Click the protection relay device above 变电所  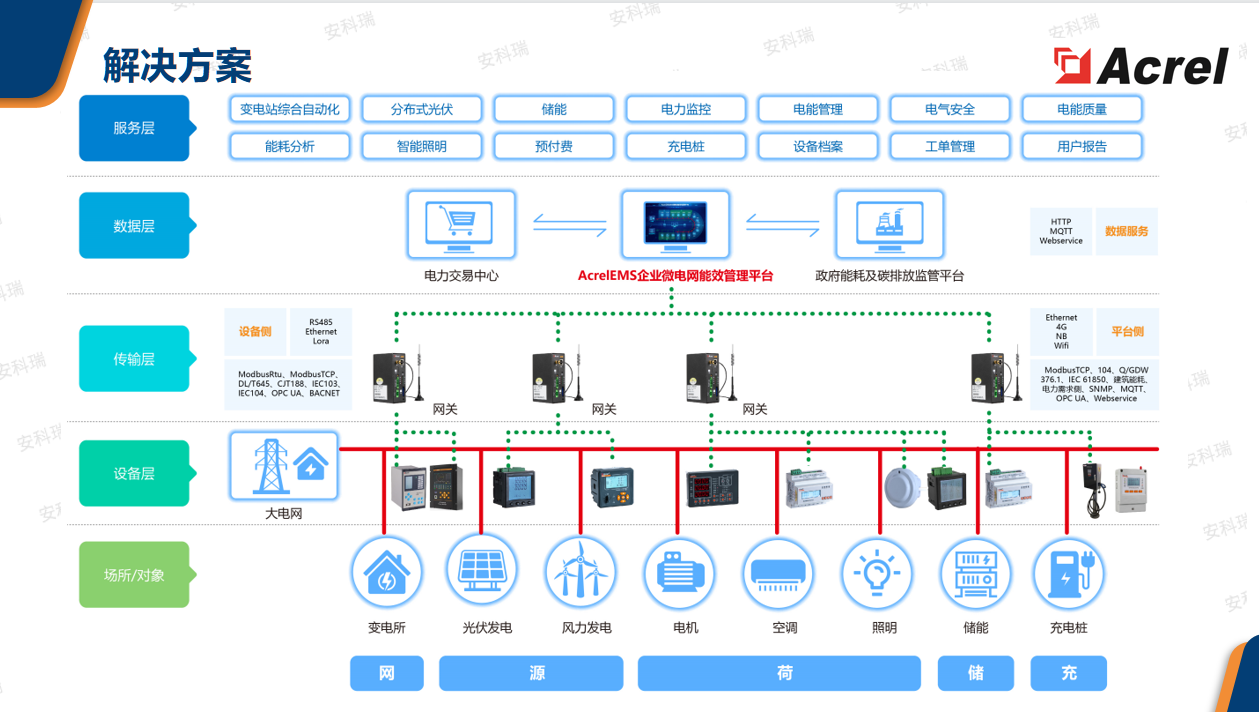click(x=407, y=489)
